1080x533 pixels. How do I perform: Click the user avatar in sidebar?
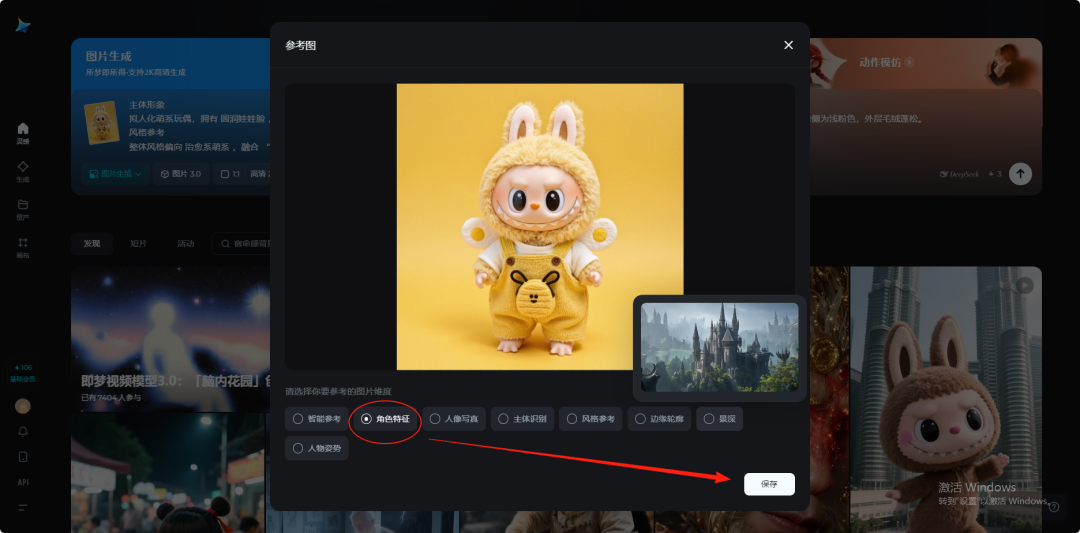[23, 406]
